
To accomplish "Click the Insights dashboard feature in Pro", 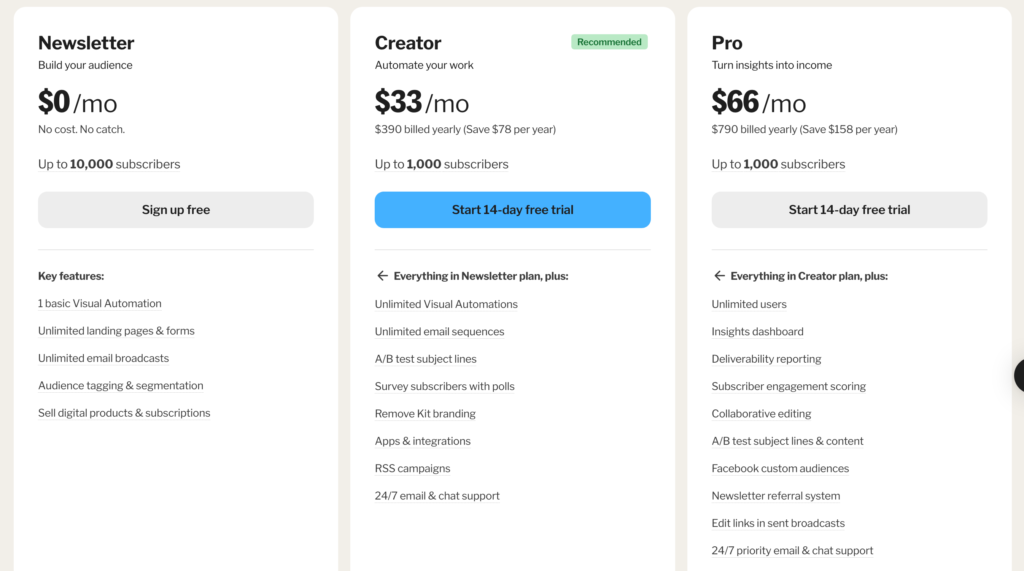I will pyautogui.click(x=757, y=332).
